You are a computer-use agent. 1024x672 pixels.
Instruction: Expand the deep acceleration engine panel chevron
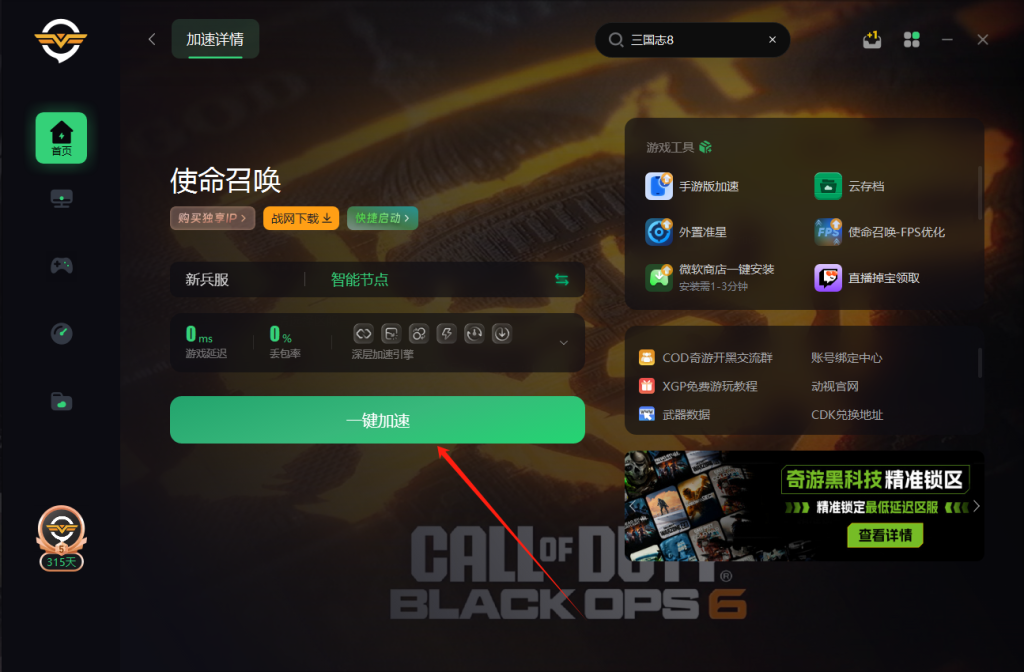(564, 343)
